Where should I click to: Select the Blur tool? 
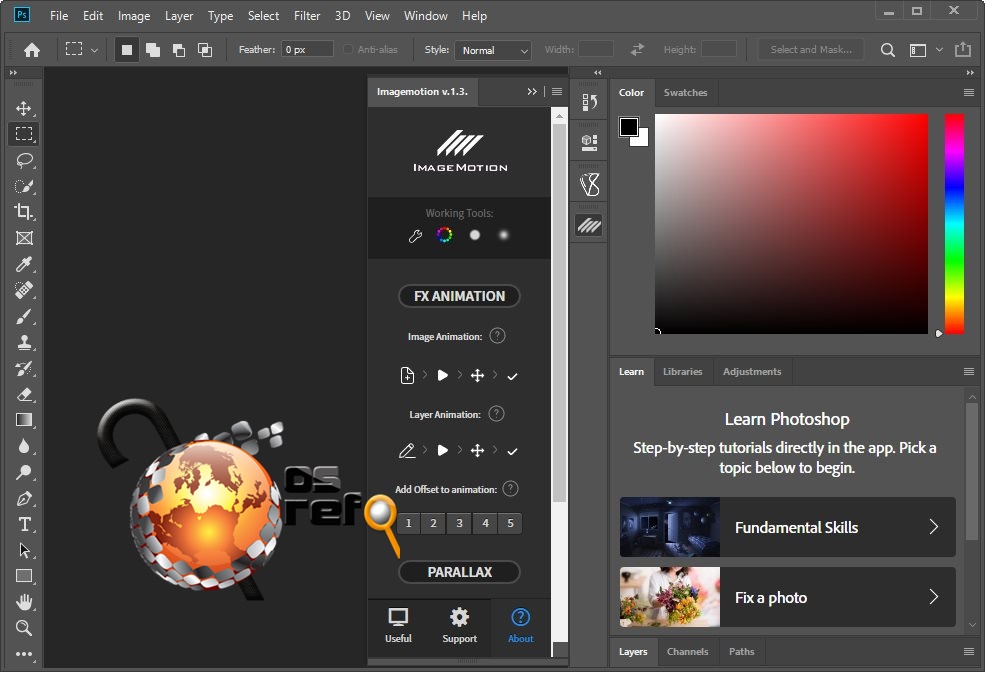(x=24, y=446)
